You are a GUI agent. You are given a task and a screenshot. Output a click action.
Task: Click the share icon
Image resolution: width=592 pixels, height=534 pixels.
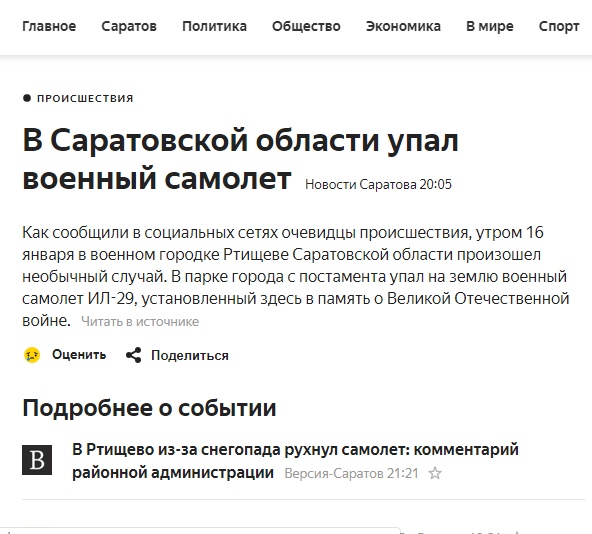[x=133, y=355]
